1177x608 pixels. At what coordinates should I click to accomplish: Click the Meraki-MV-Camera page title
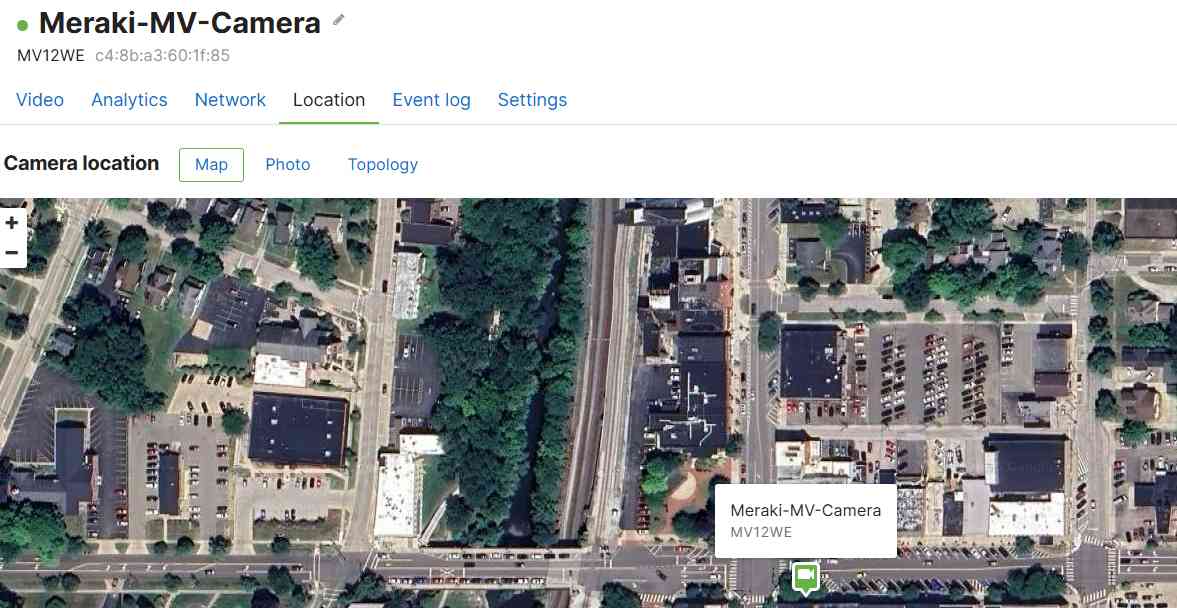click(x=179, y=23)
